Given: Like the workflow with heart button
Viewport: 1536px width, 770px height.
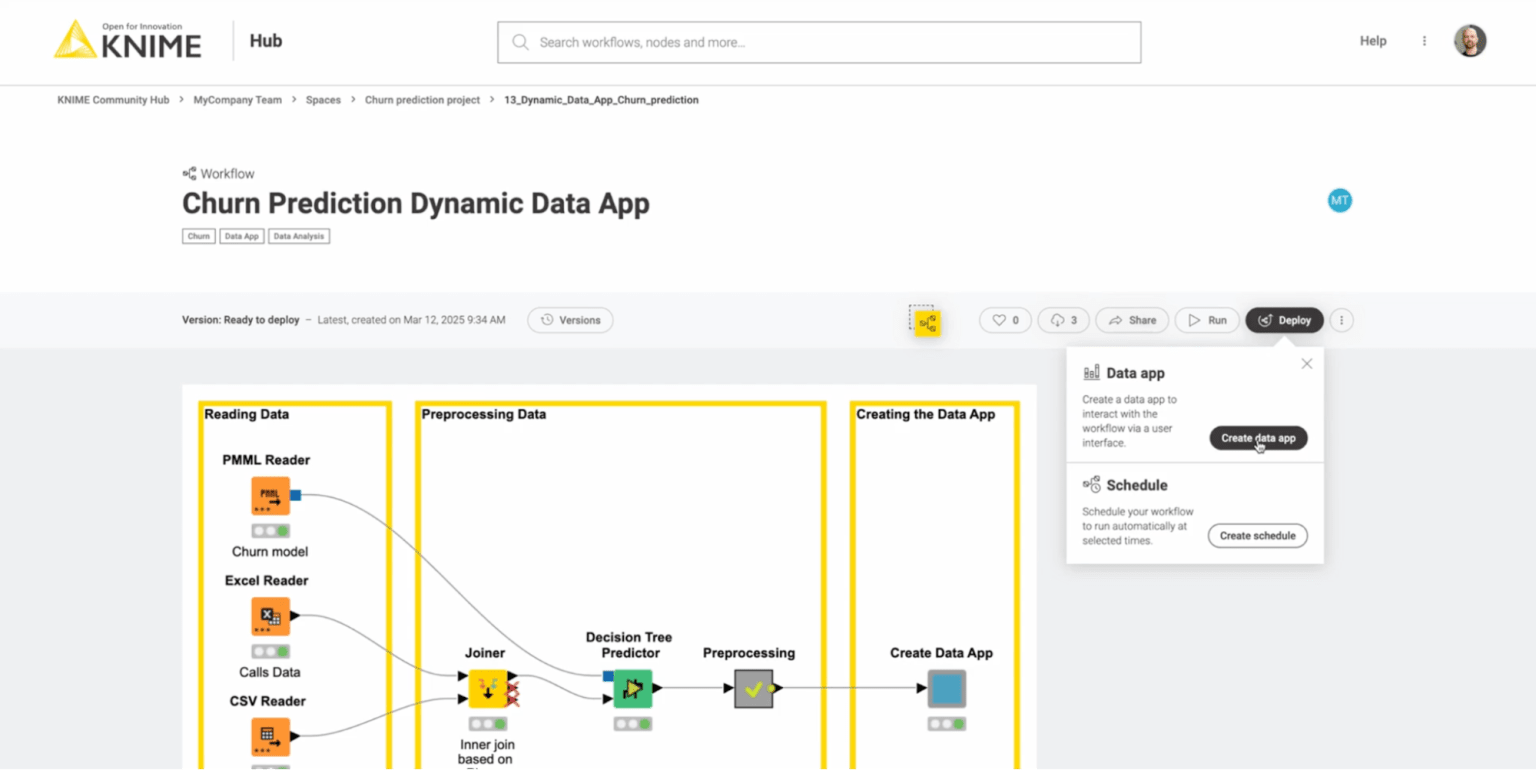Looking at the screenshot, I should pyautogui.click(x=1005, y=320).
